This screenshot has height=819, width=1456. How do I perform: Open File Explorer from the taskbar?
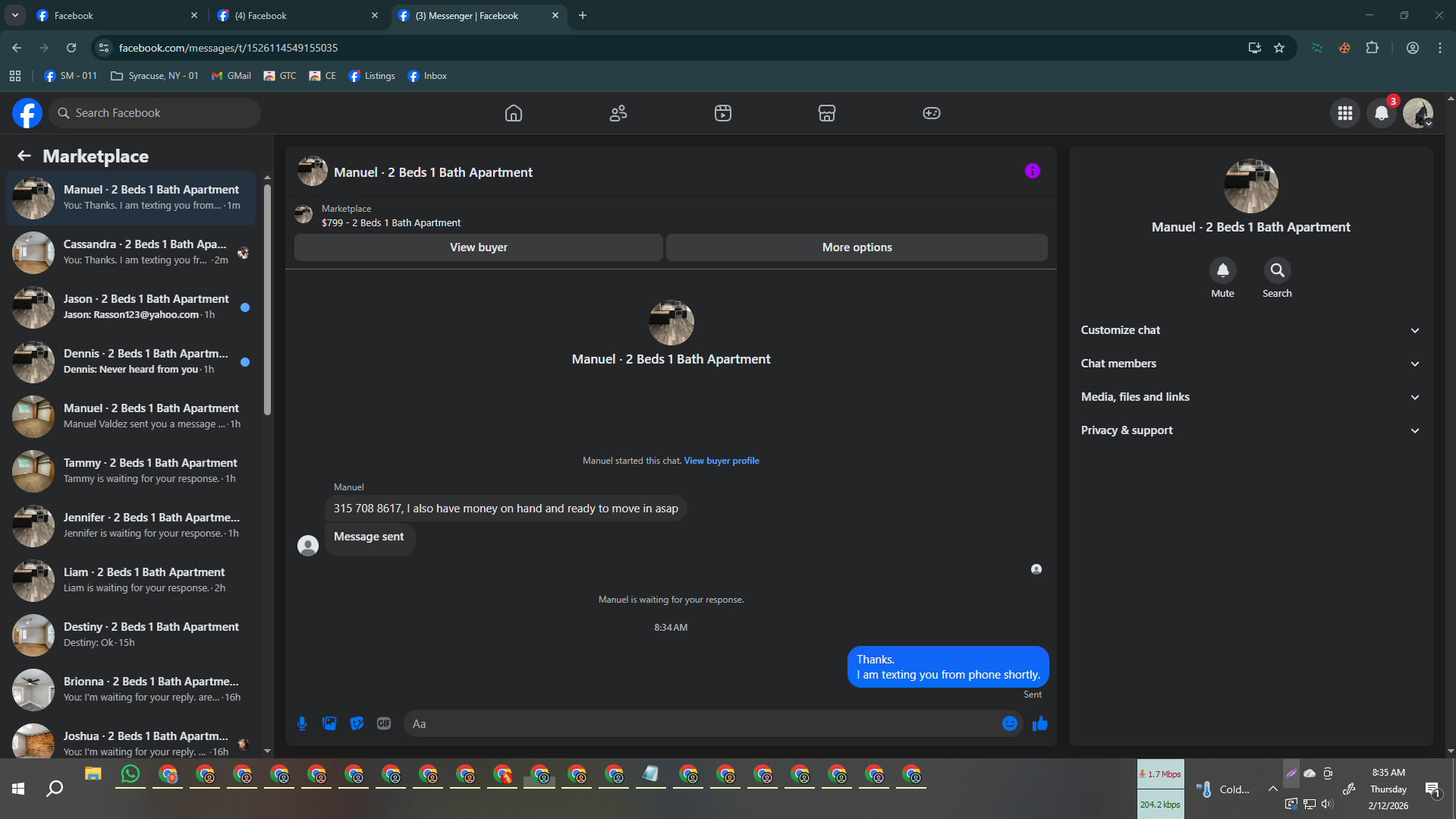pyautogui.click(x=93, y=774)
